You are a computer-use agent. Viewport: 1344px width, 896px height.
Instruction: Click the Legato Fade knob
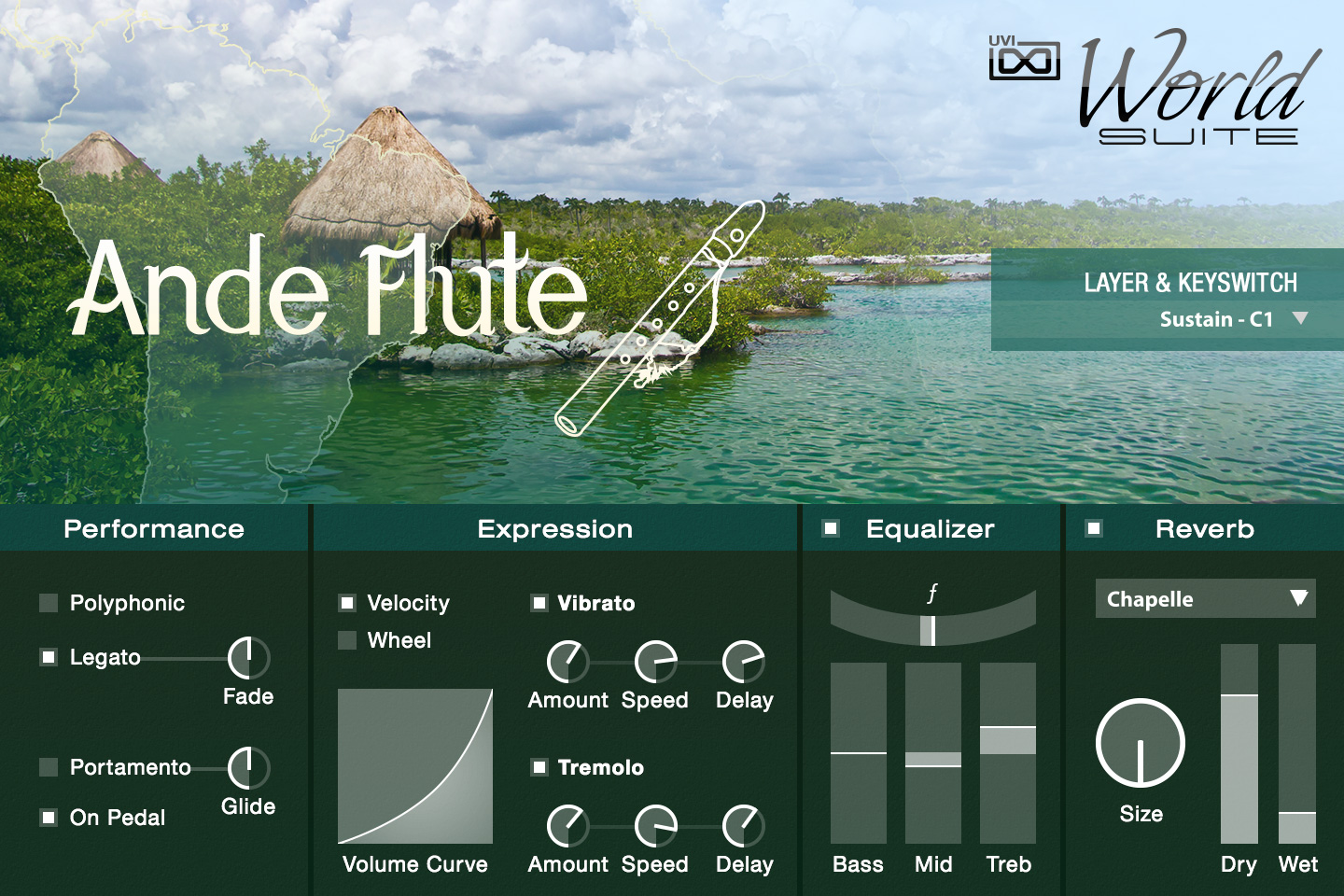click(249, 658)
